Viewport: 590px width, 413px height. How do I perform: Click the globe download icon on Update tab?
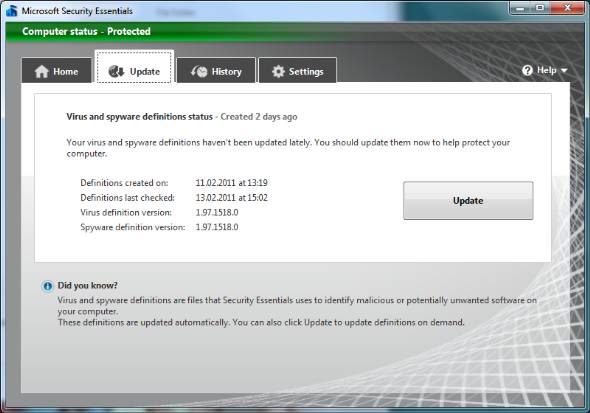pyautogui.click(x=116, y=71)
